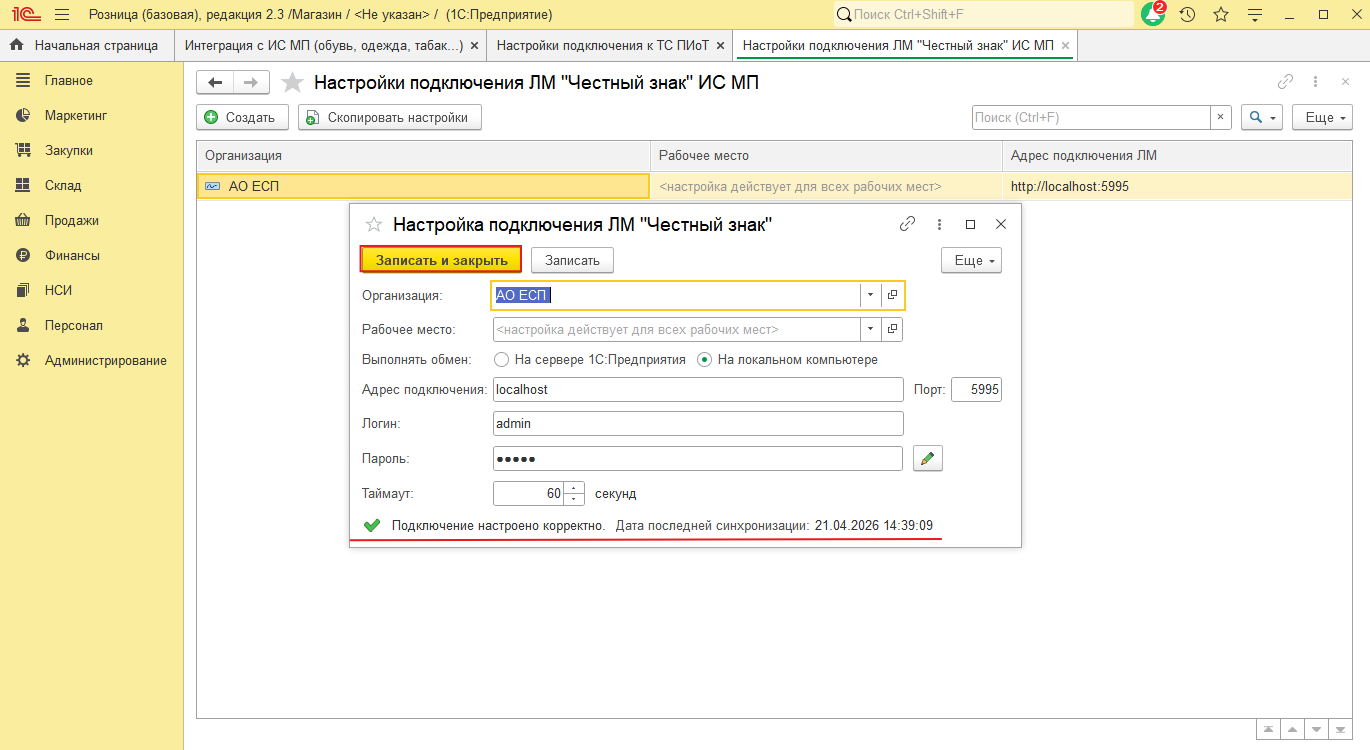The image size is (1370, 750).
Task: Open the Администрирование section
Action: (x=106, y=361)
